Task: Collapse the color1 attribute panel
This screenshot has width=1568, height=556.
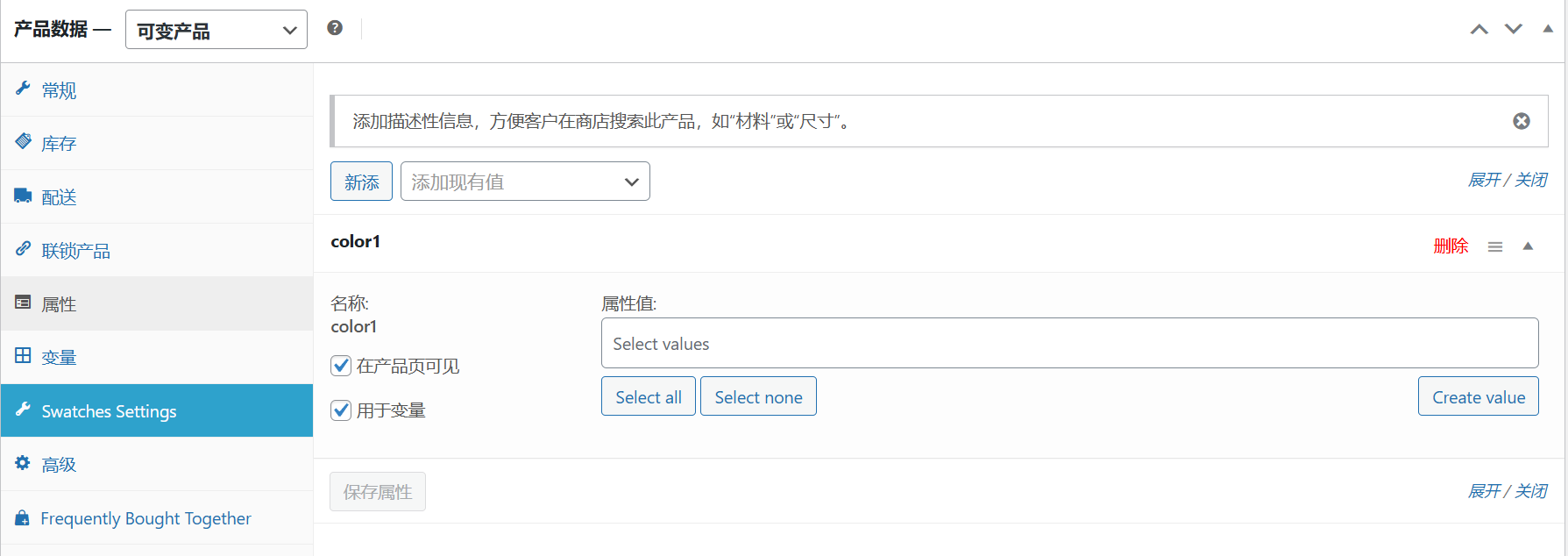Action: [1529, 246]
